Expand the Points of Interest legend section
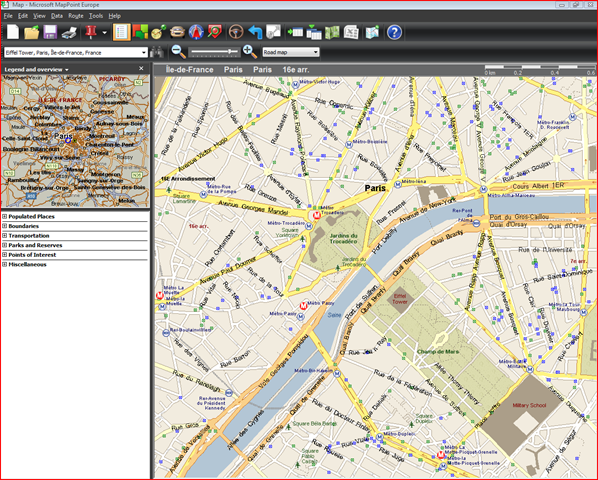598x480 pixels. tap(5, 255)
